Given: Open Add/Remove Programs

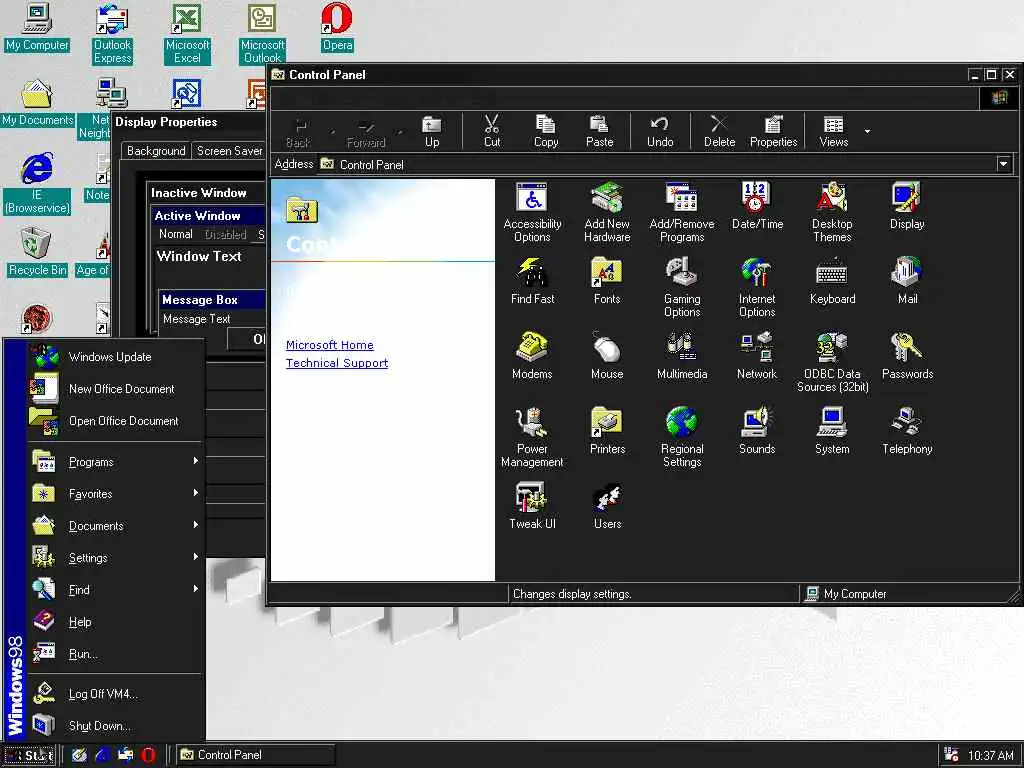Looking at the screenshot, I should pos(682,212).
